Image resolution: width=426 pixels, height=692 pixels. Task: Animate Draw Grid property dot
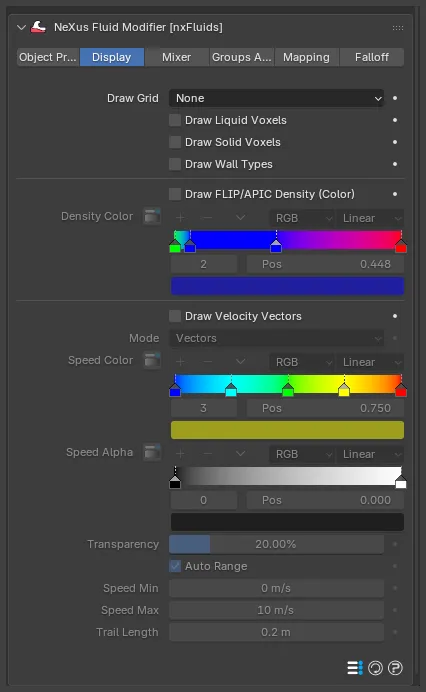click(x=395, y=98)
